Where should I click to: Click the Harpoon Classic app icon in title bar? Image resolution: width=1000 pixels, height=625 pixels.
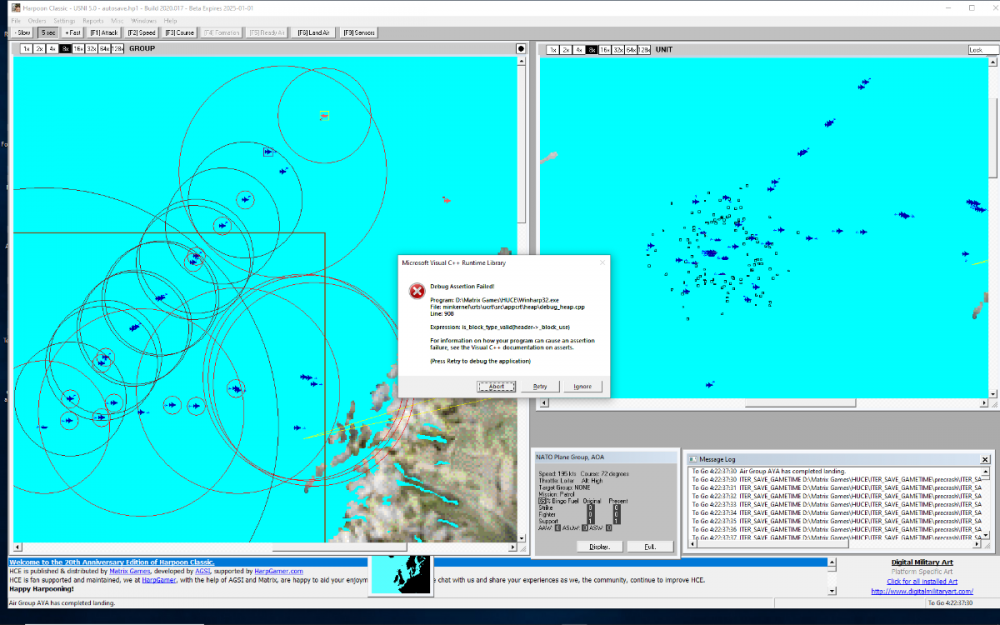[x=16, y=8]
